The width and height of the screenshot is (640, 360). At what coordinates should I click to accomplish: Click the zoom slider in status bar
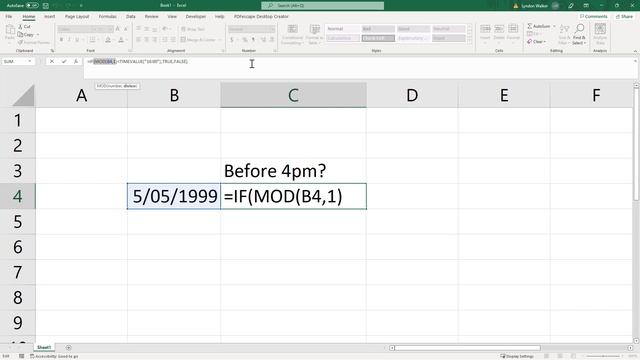pos(604,356)
